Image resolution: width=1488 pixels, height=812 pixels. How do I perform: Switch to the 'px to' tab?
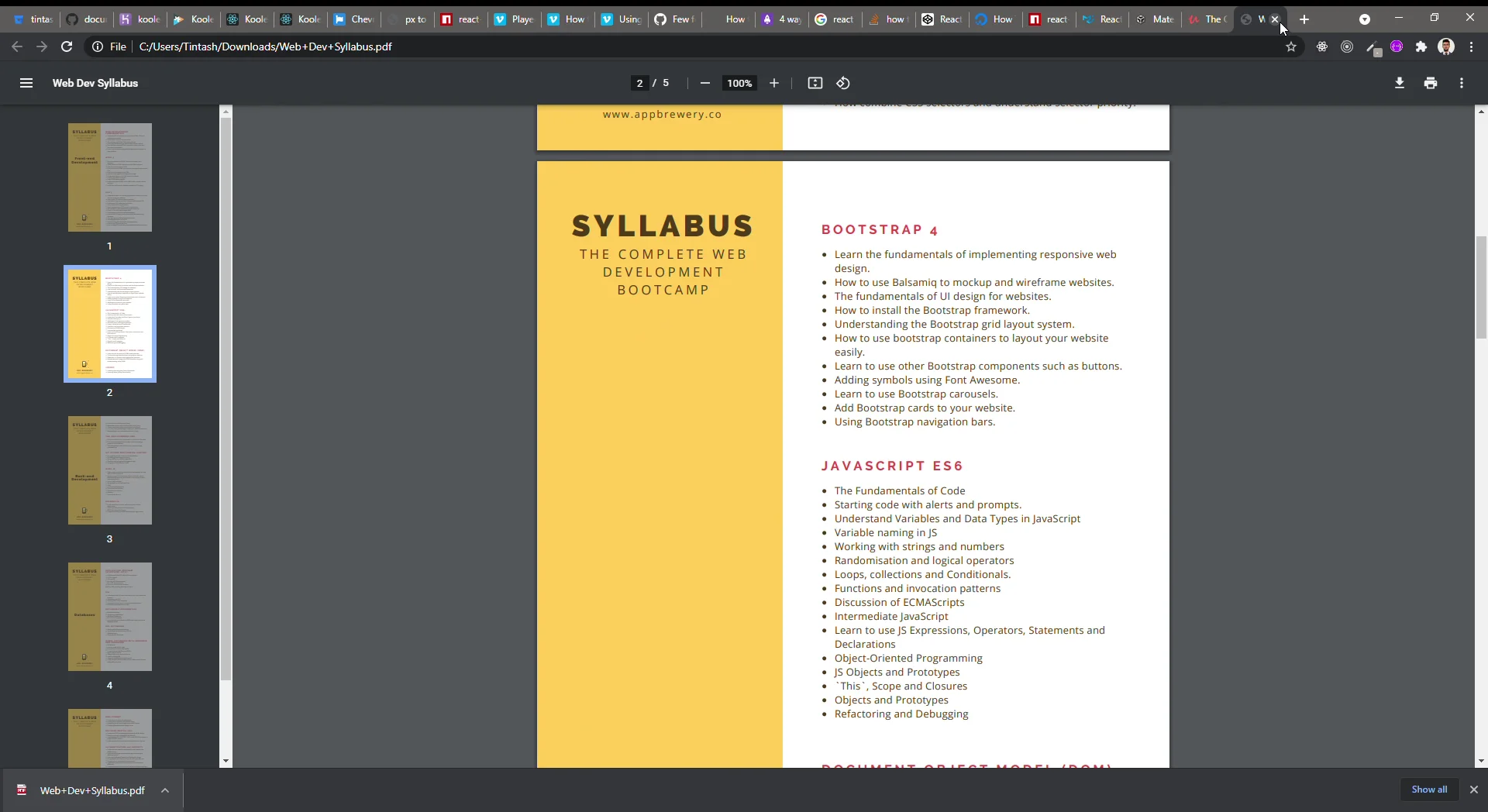[408, 19]
